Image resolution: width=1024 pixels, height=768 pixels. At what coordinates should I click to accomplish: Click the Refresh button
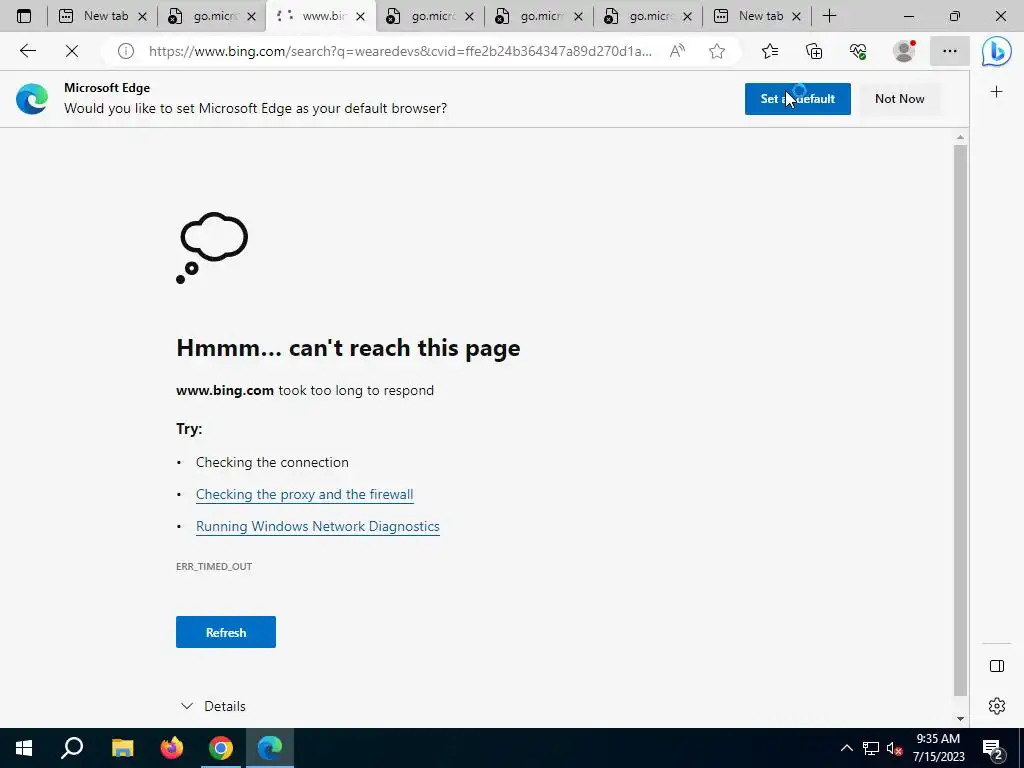click(225, 632)
